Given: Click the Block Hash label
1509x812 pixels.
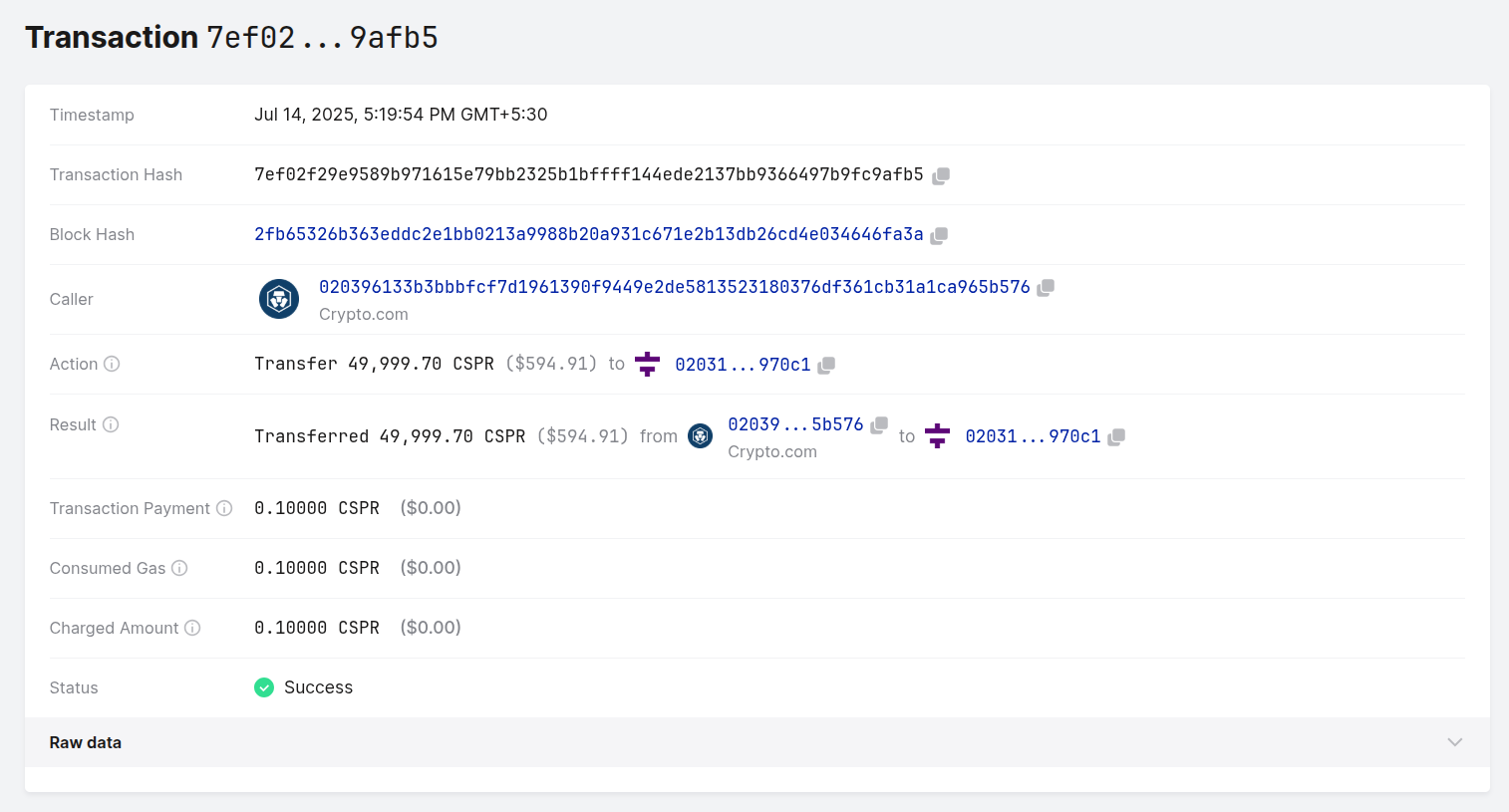Looking at the screenshot, I should point(92,234).
